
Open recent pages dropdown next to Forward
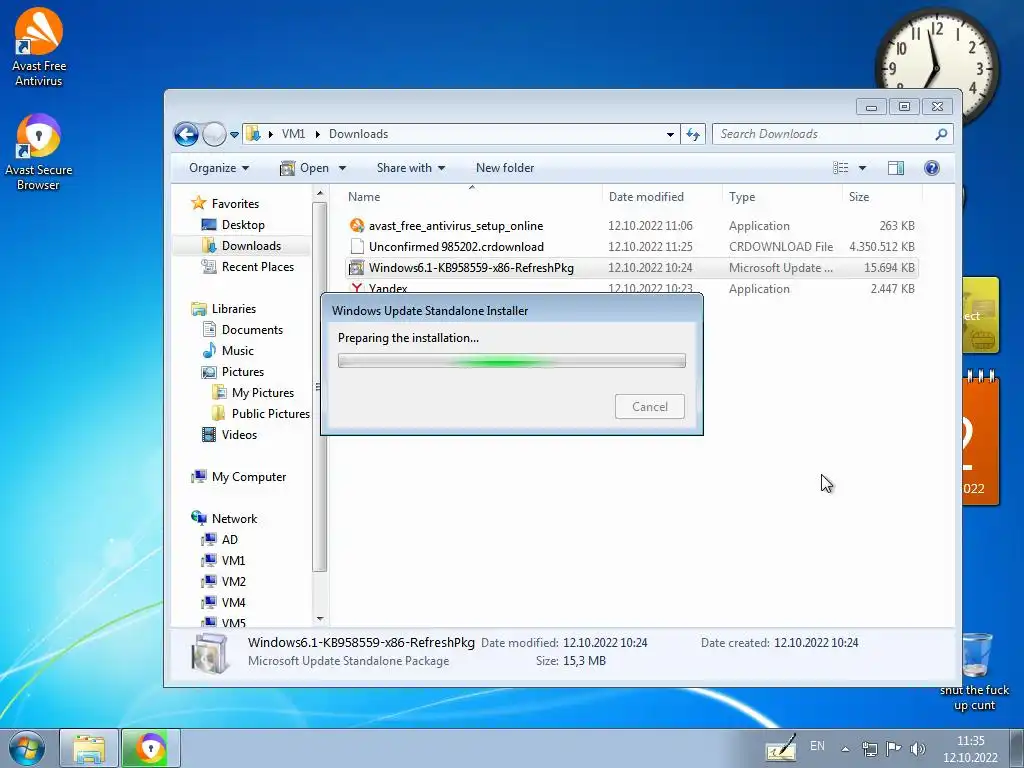234,135
